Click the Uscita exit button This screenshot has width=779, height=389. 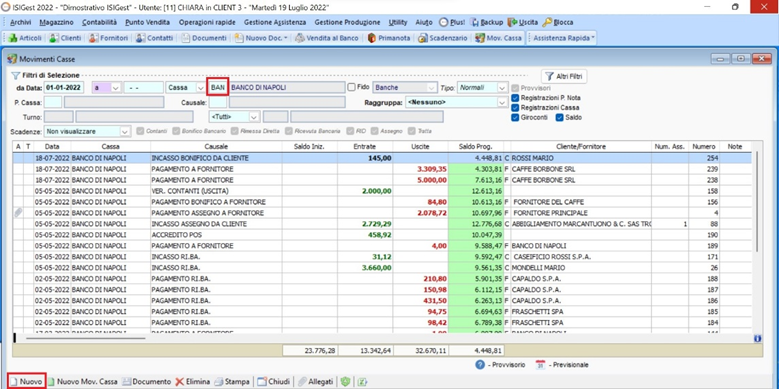523,22
